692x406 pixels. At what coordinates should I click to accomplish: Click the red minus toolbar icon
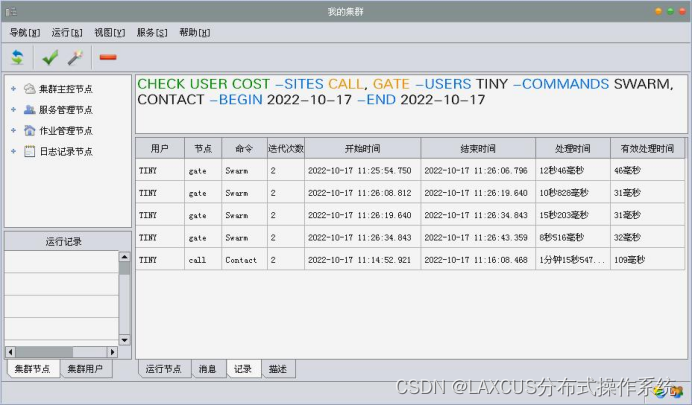tap(108, 57)
